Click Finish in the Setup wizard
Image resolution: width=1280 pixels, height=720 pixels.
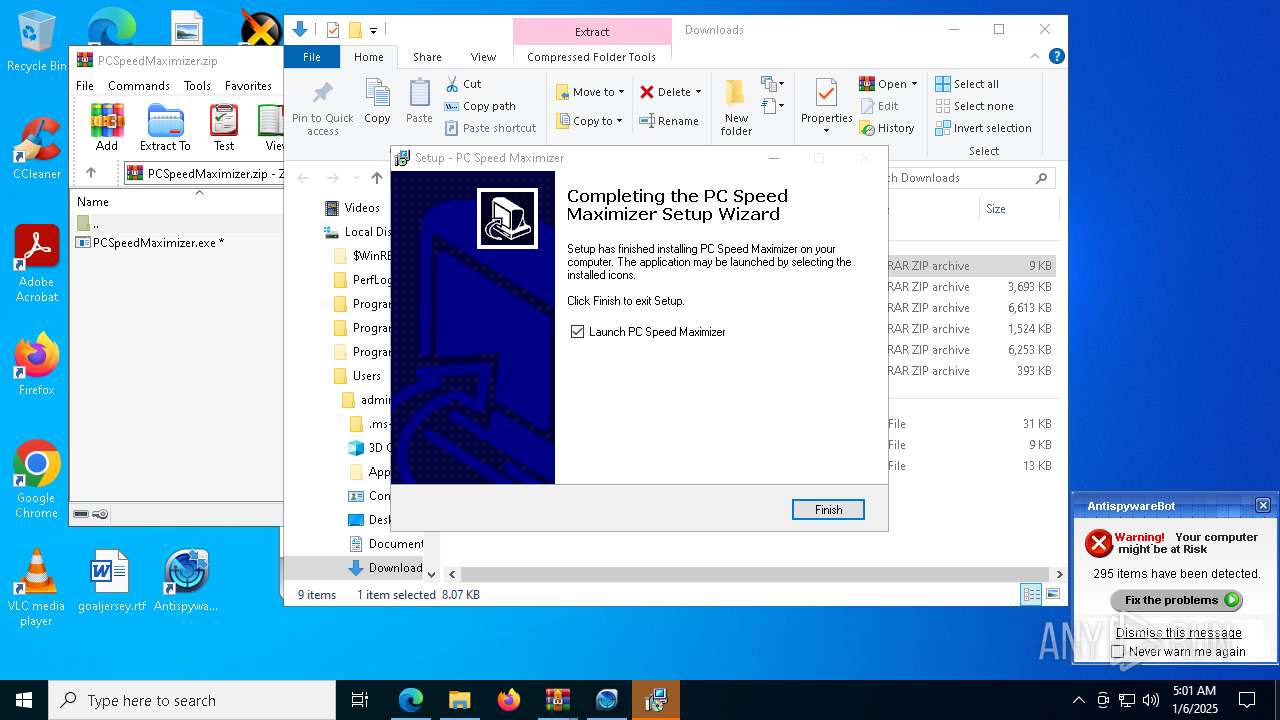pos(828,510)
